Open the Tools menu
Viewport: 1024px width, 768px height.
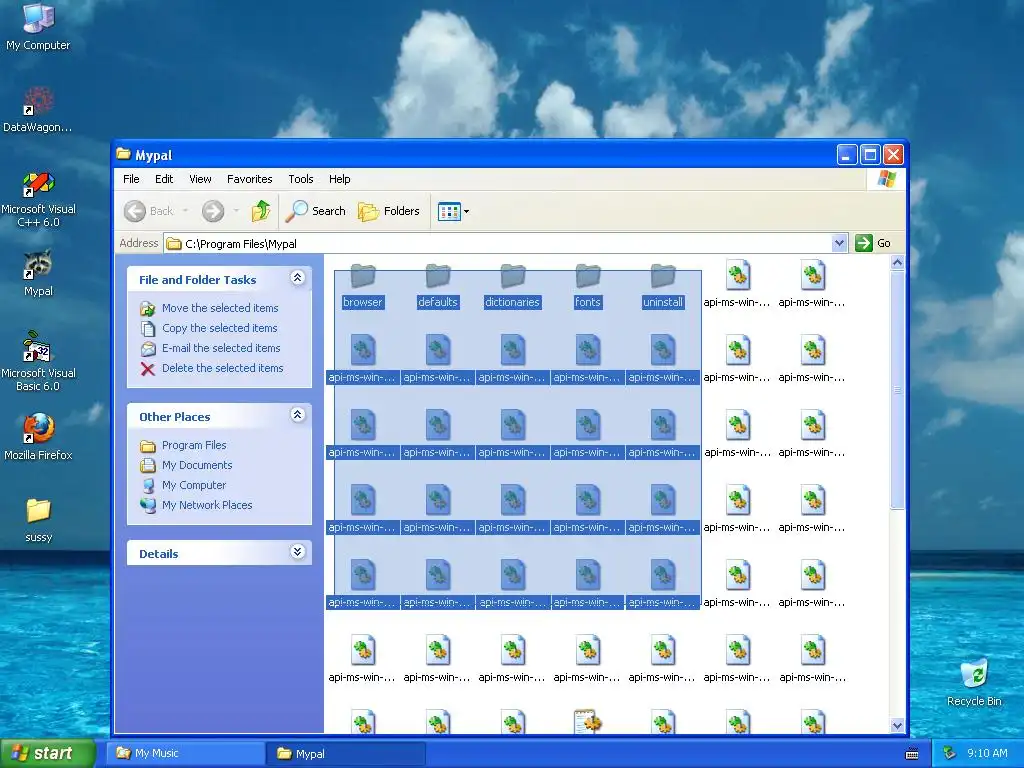[x=300, y=179]
